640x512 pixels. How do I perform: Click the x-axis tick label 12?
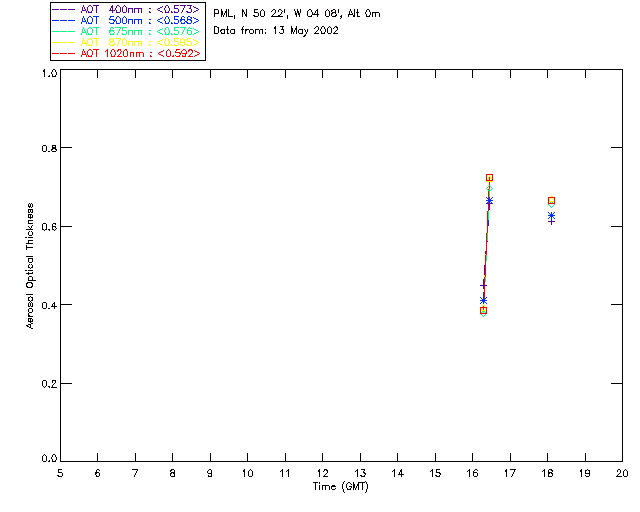322,474
